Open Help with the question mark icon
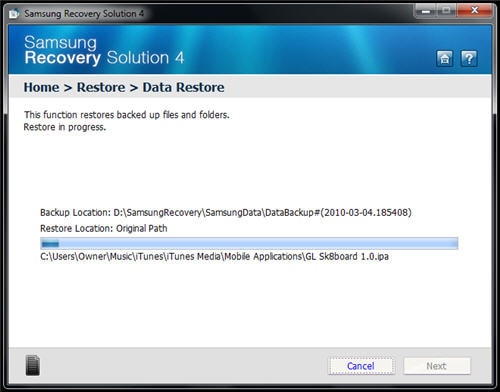The image size is (500, 392). [x=469, y=59]
